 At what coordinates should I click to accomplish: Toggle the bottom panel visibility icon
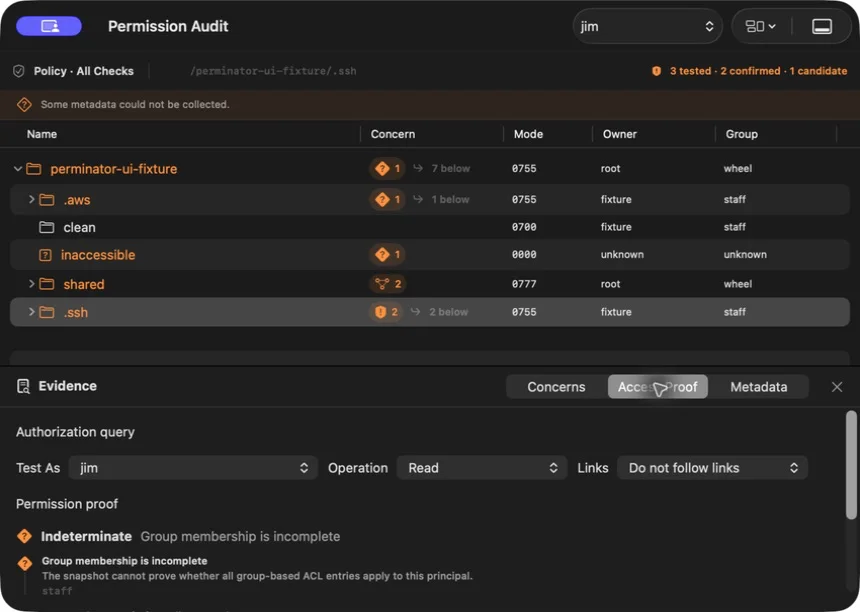click(x=822, y=26)
